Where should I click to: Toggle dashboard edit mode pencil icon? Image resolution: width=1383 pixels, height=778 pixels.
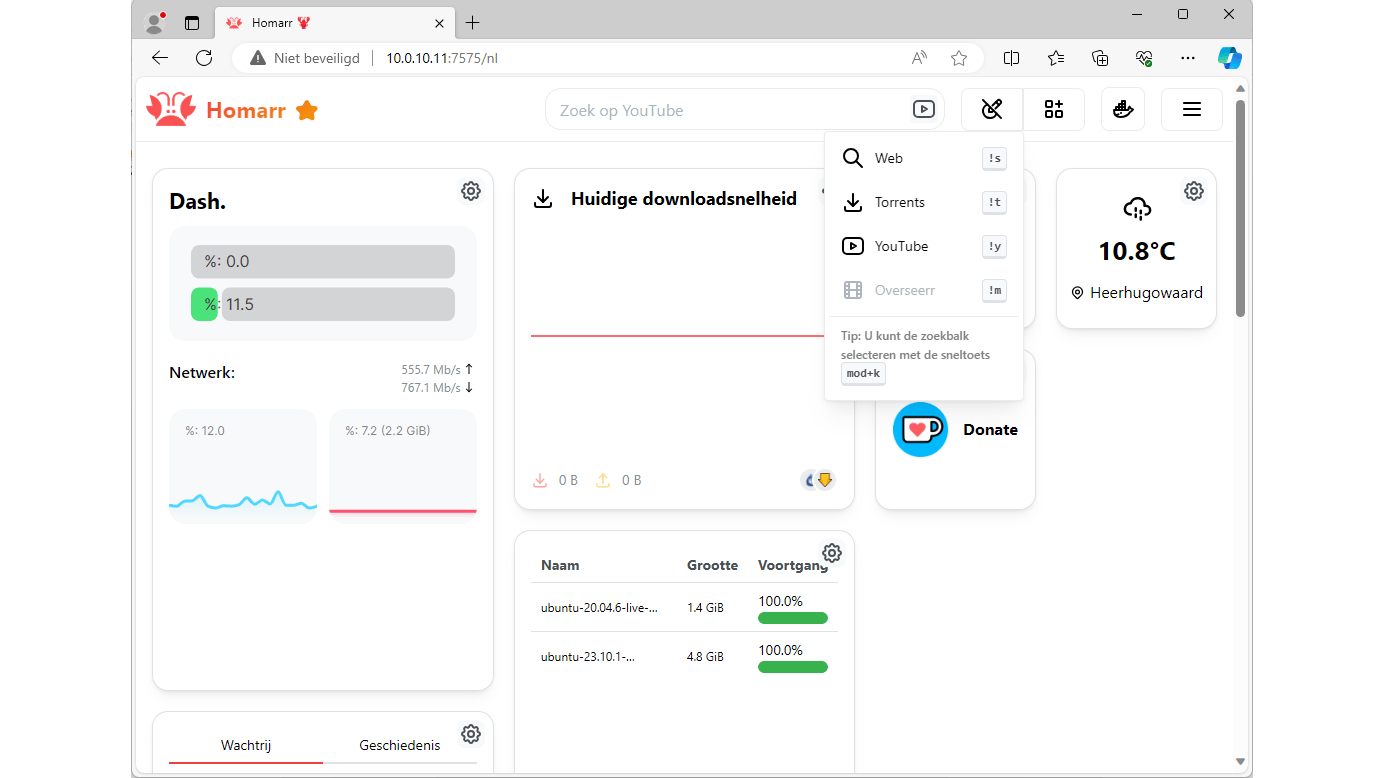pos(992,110)
